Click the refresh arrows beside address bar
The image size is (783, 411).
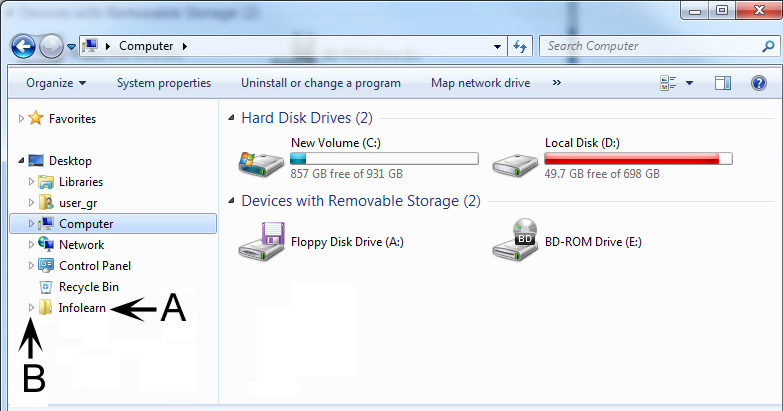(520, 46)
